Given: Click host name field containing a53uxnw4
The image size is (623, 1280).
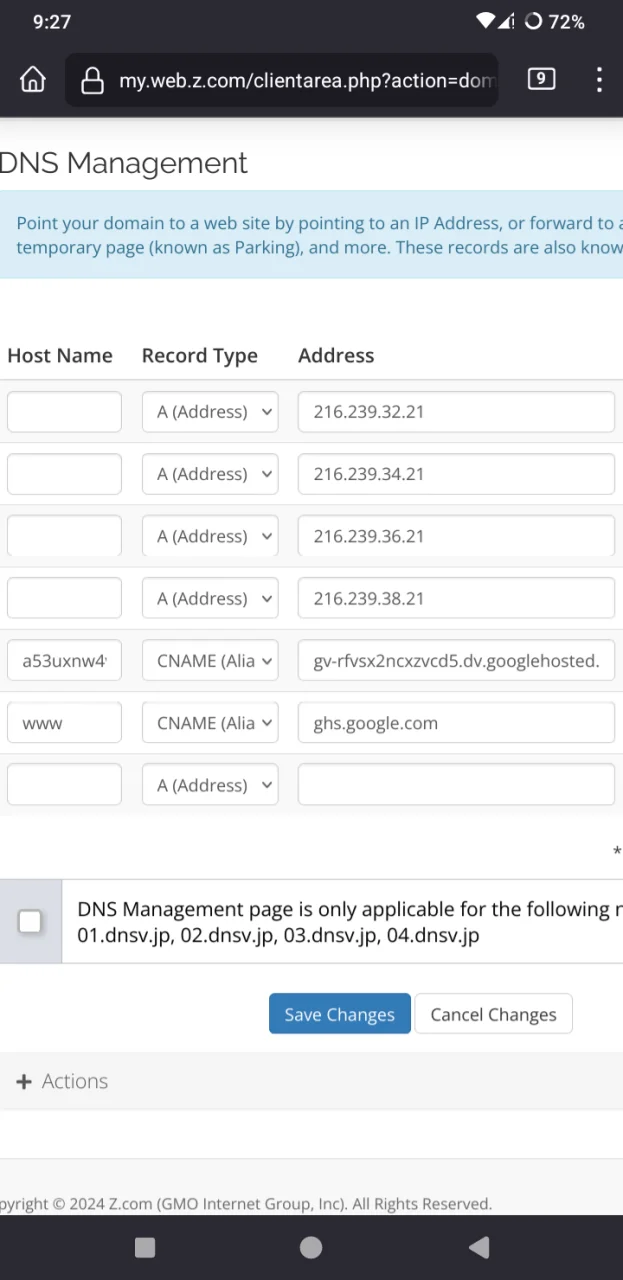Looking at the screenshot, I should tap(64, 661).
